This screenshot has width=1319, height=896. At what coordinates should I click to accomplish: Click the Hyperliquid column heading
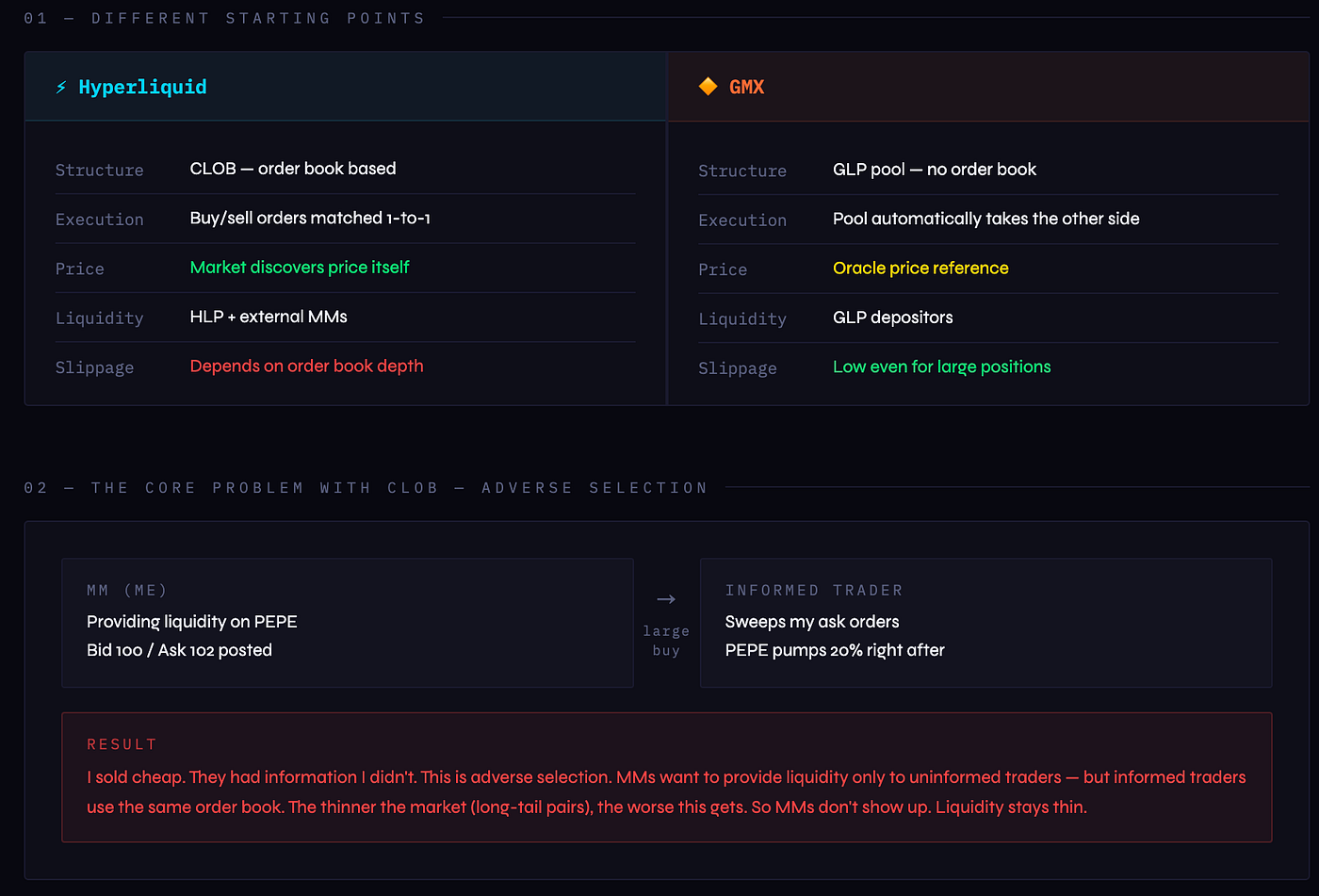[142, 87]
